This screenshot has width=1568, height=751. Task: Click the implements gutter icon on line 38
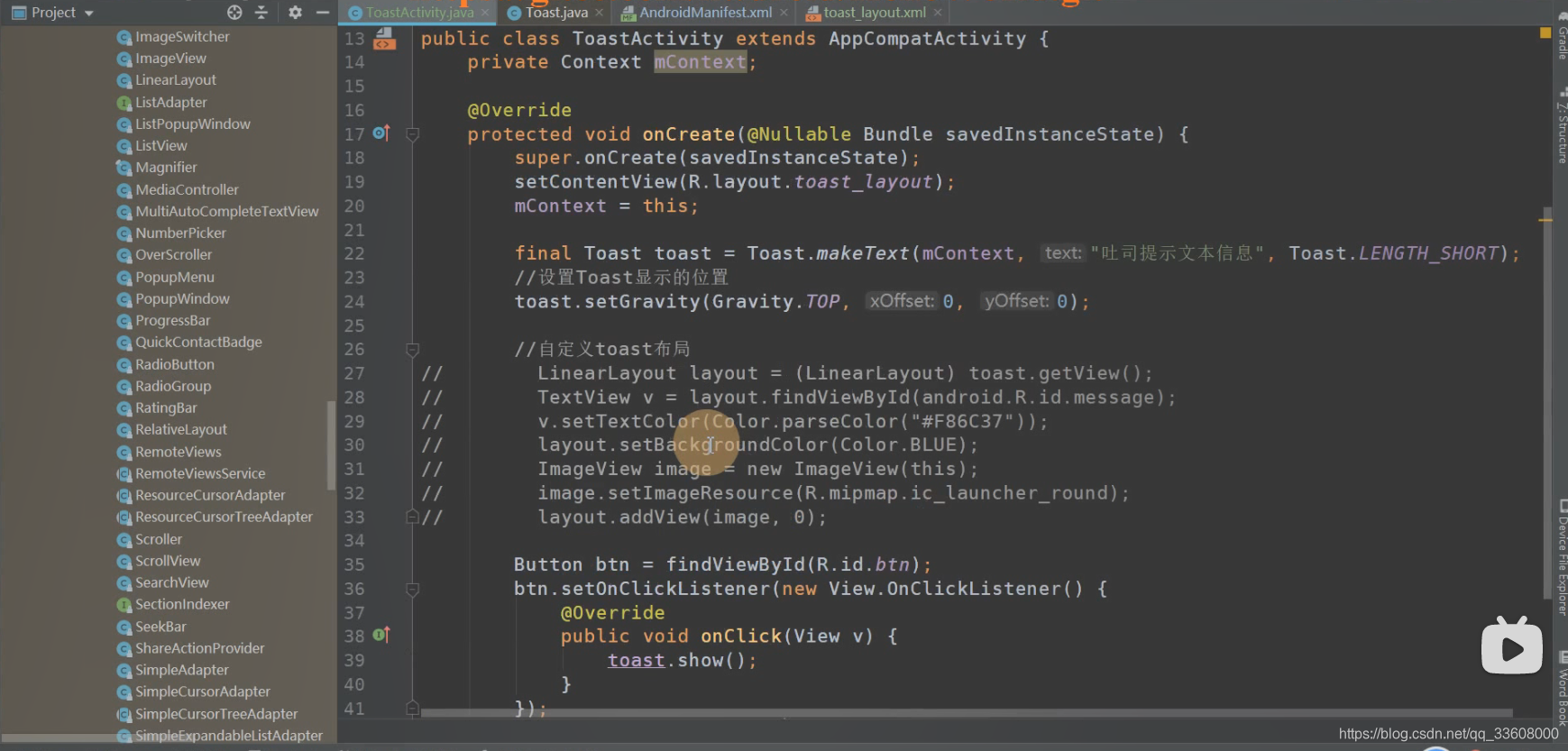click(381, 636)
